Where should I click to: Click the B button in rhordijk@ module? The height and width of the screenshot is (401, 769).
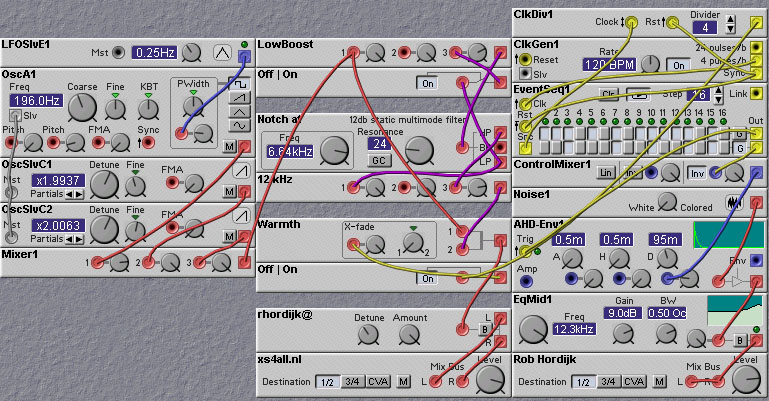point(485,327)
